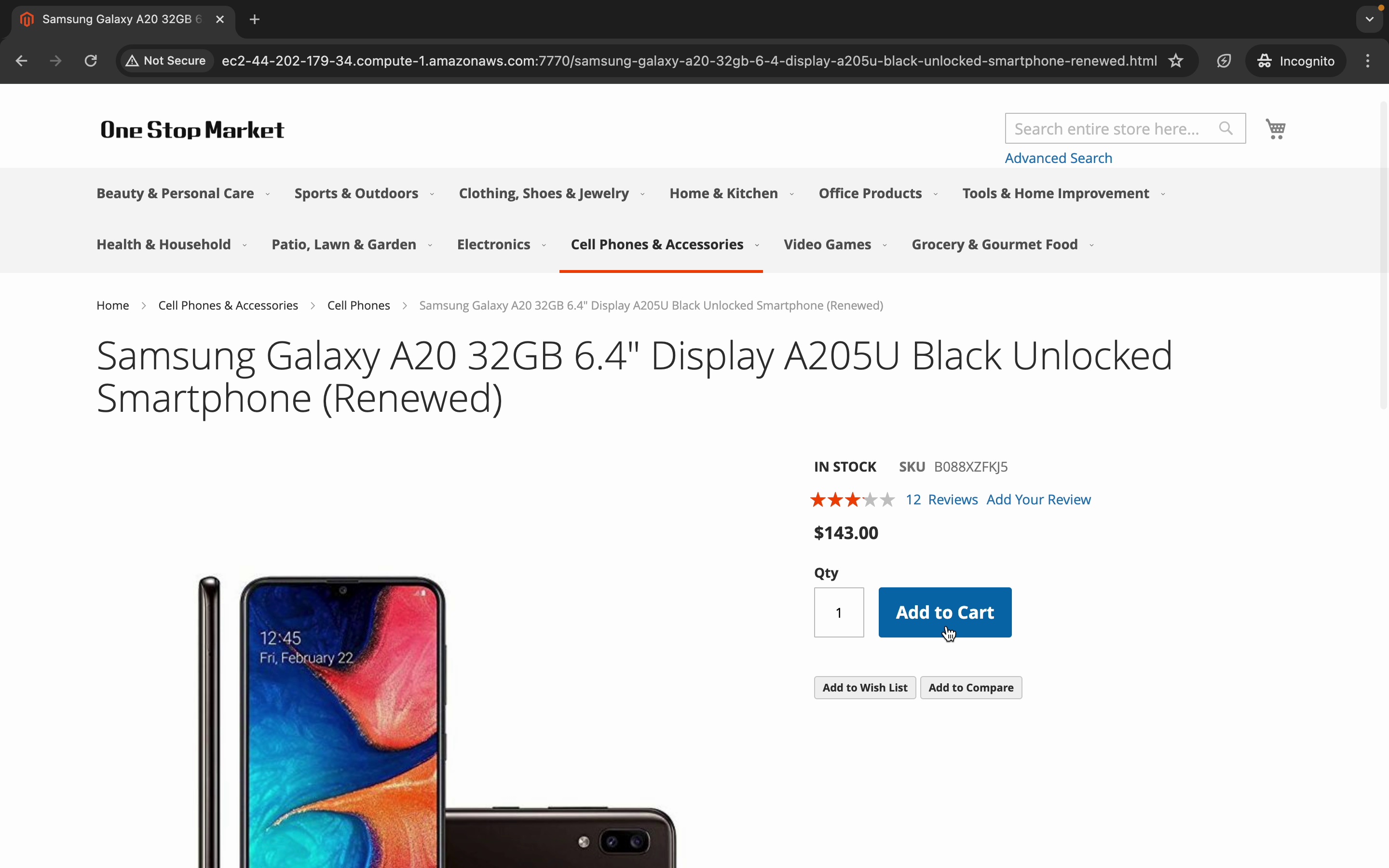Image resolution: width=1389 pixels, height=868 pixels.
Task: Expand the Beauty & Personal Care menu
Action: [x=175, y=193]
